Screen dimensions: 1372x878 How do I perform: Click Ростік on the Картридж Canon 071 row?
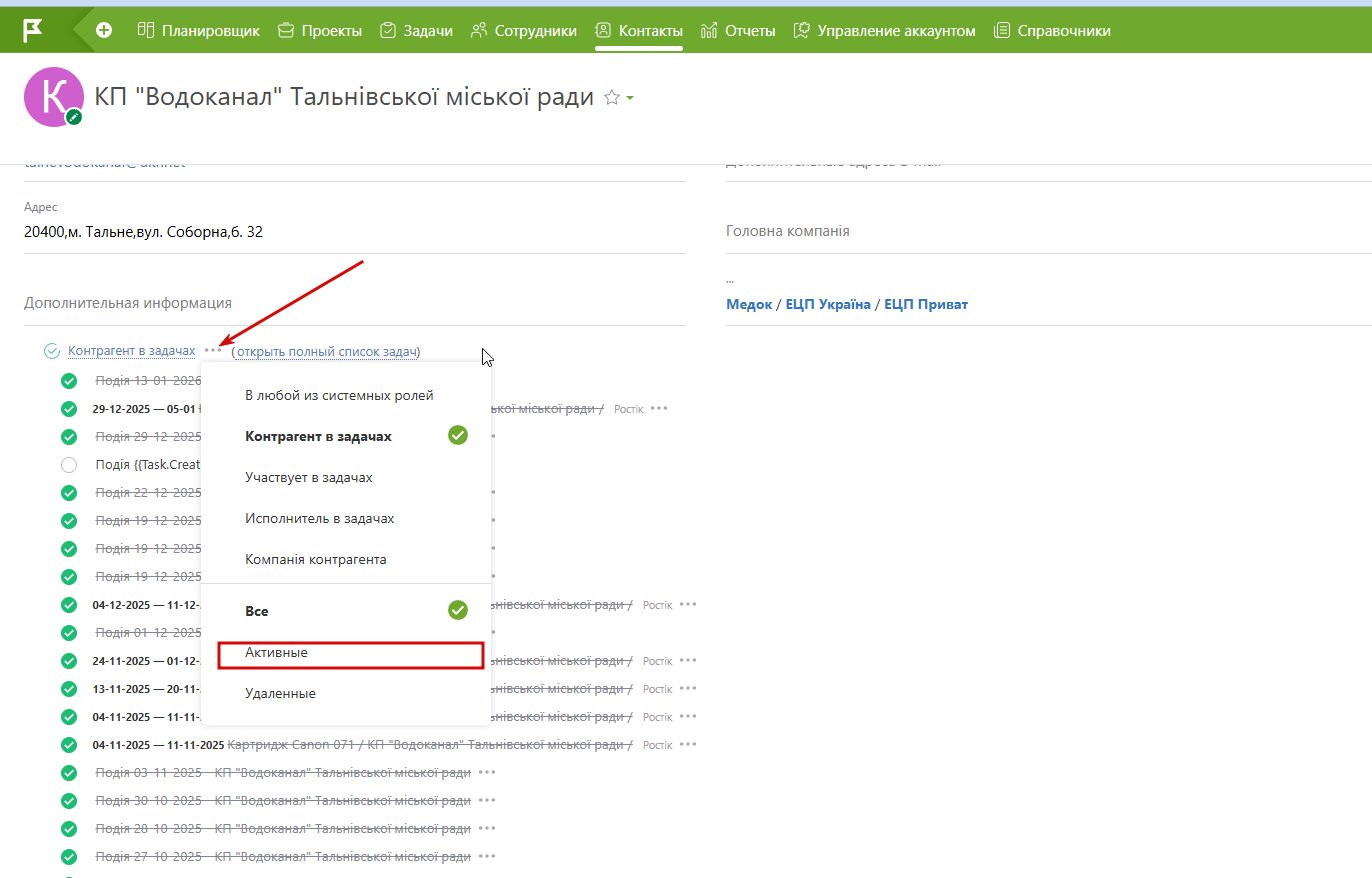click(658, 745)
